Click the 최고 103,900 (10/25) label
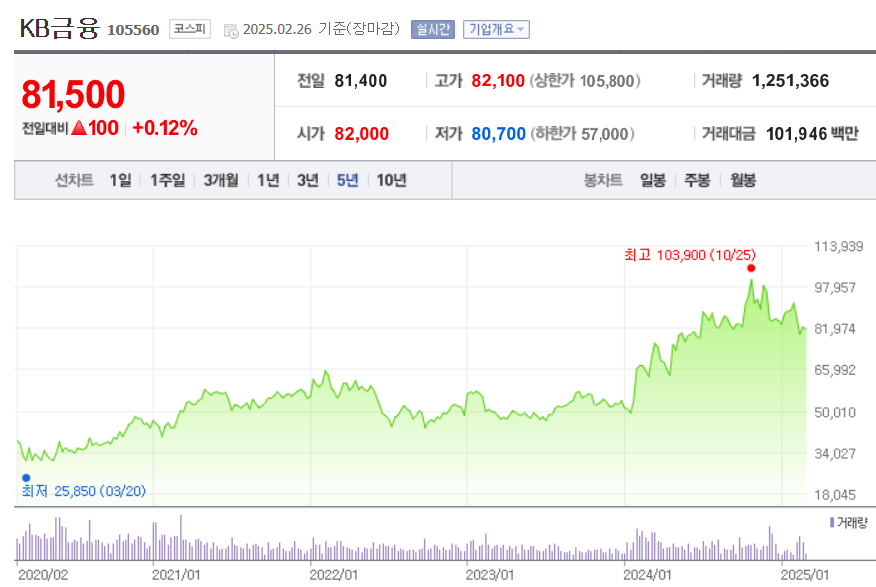Image resolution: width=876 pixels, height=587 pixels. [x=690, y=255]
